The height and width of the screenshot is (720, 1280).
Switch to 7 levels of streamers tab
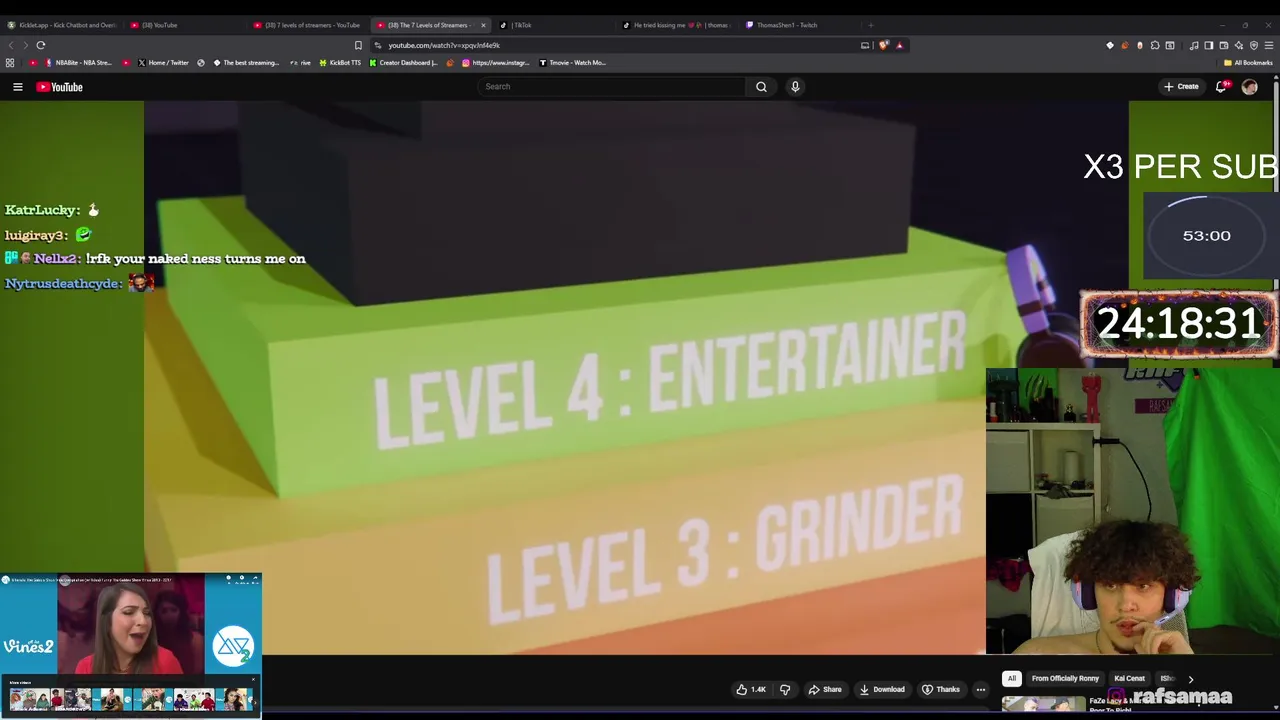[307, 25]
